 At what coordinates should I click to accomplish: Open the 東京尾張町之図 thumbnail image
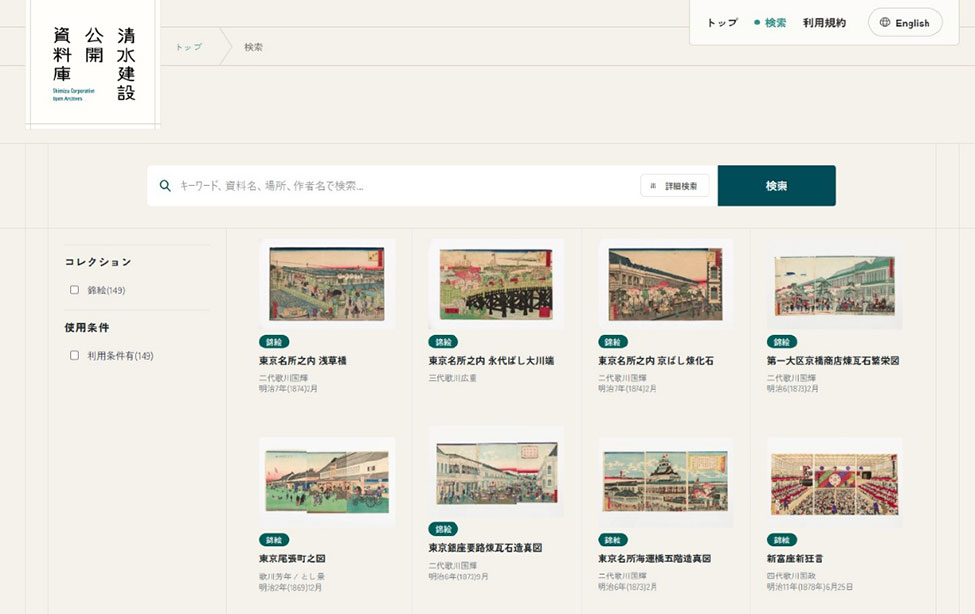327,481
